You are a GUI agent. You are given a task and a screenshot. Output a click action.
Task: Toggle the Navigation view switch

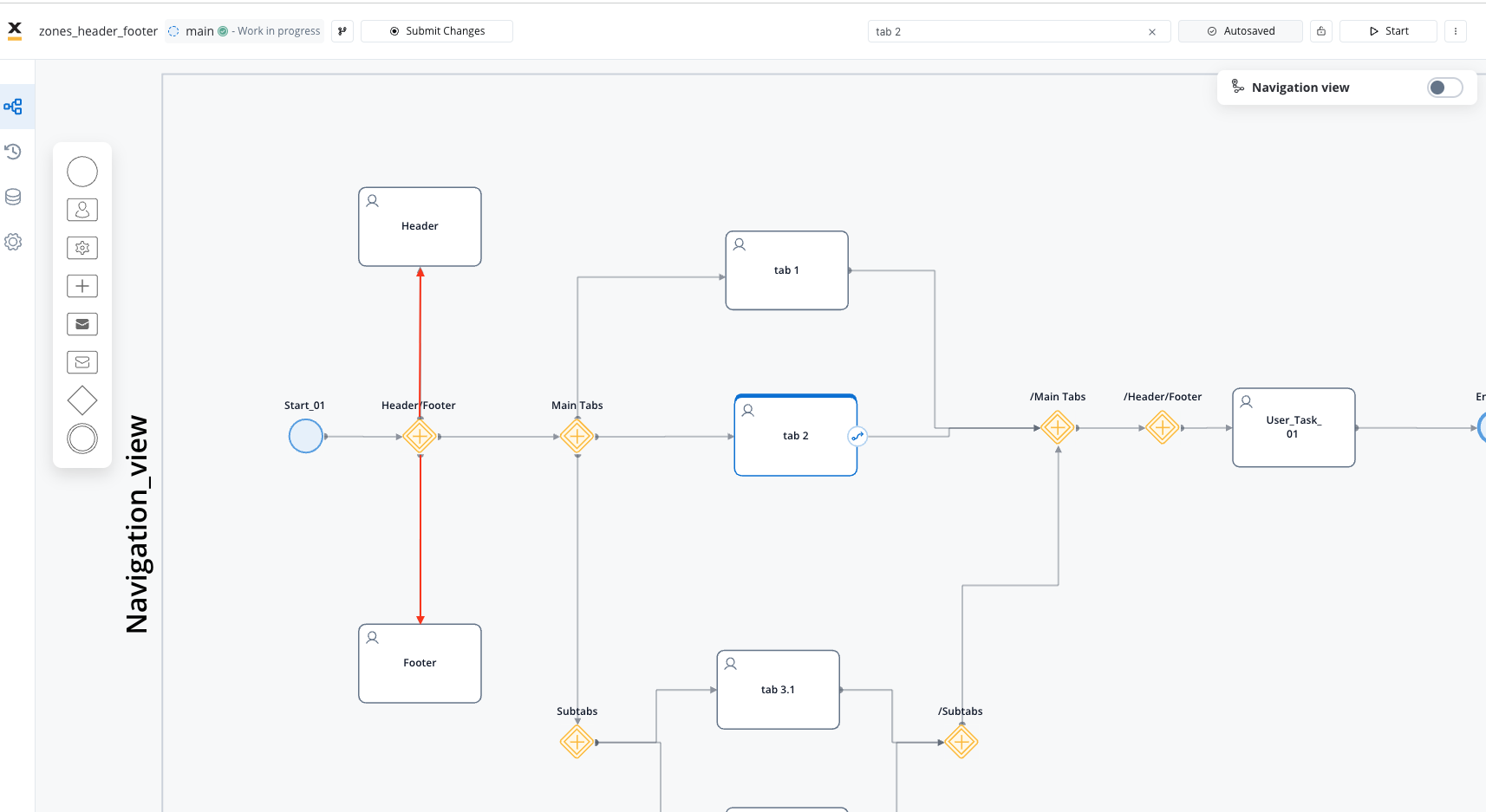[x=1444, y=88]
